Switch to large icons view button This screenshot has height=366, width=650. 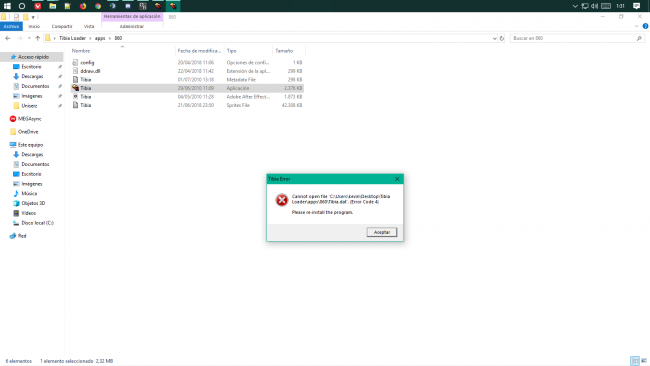point(644,361)
